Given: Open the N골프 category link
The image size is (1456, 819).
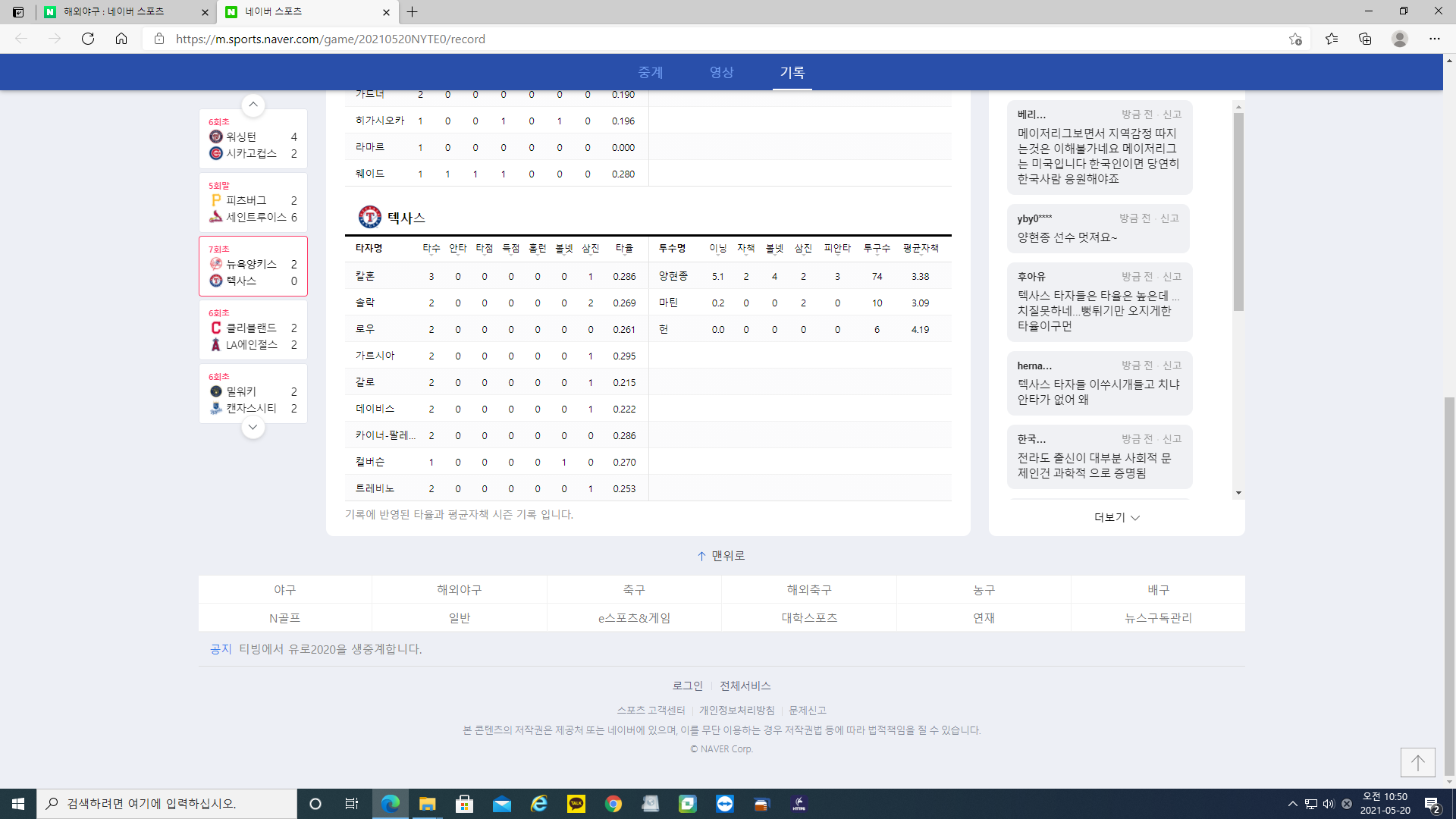Looking at the screenshot, I should [285, 618].
